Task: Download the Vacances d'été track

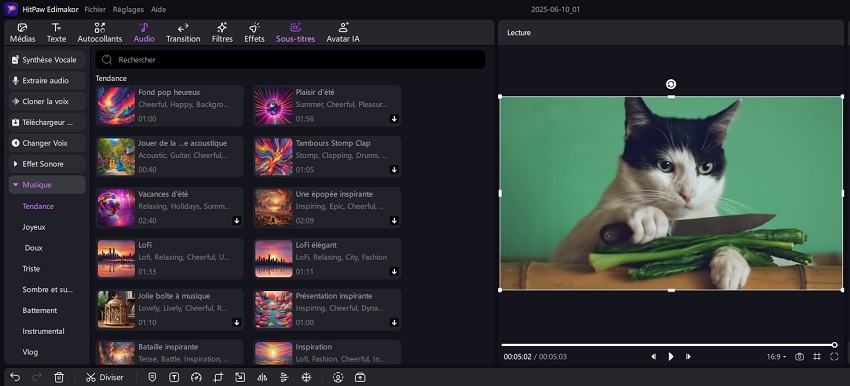Action: click(237, 221)
